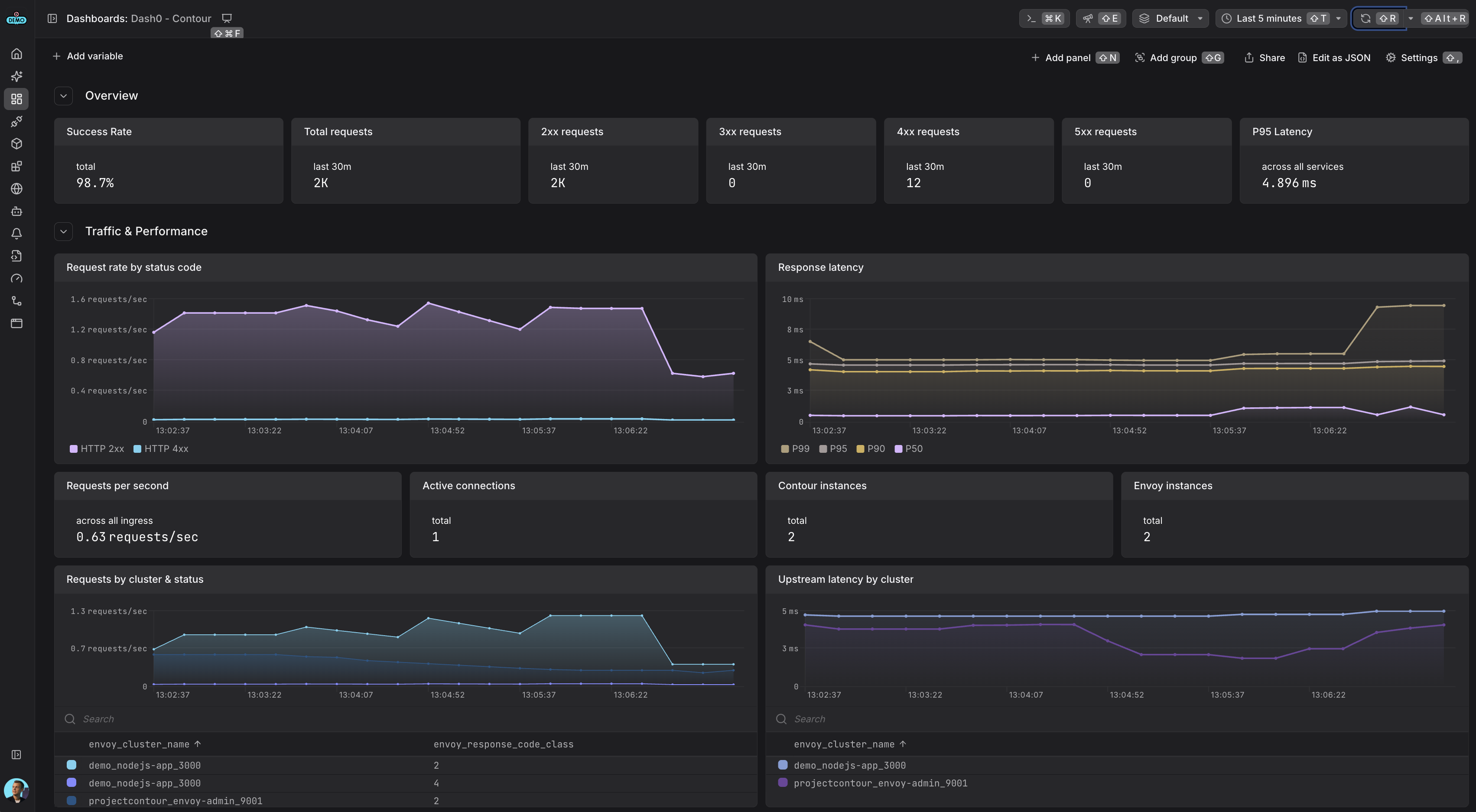
Task: Open the robot icon in sidebar
Action: click(16, 211)
